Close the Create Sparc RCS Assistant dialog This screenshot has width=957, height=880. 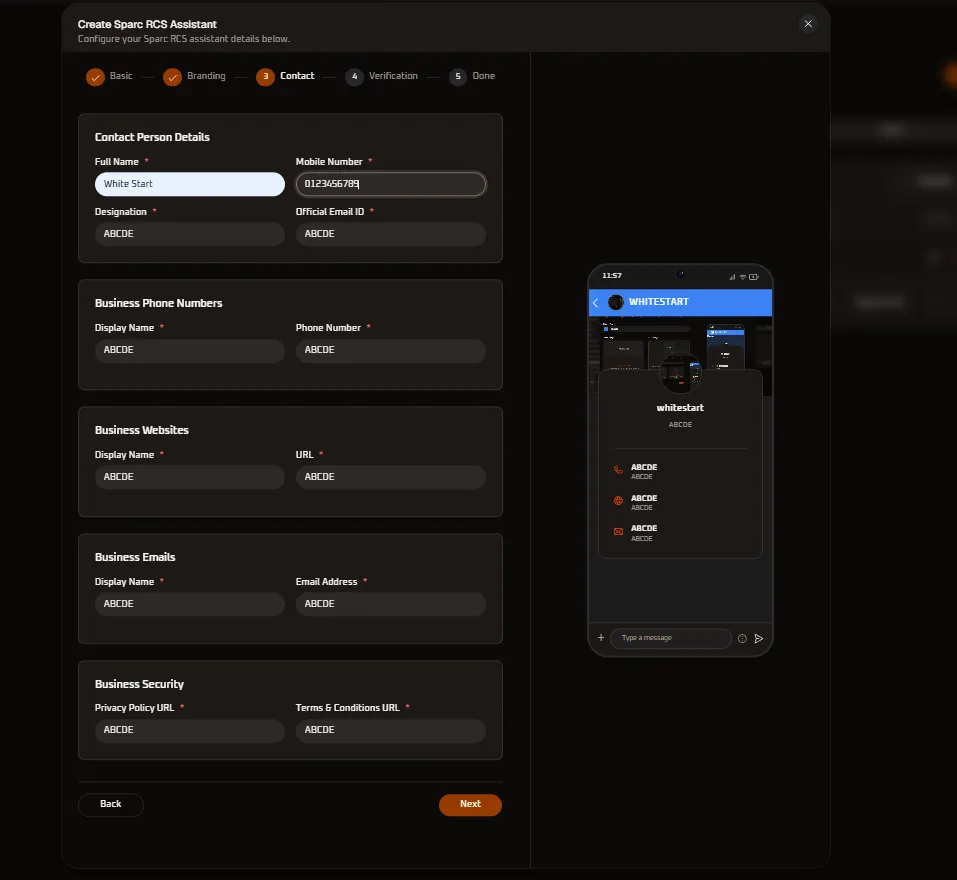pos(808,24)
